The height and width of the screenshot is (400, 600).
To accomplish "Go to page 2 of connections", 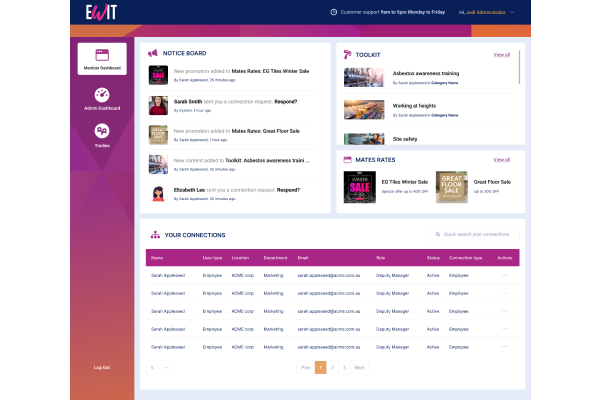I will pos(333,367).
